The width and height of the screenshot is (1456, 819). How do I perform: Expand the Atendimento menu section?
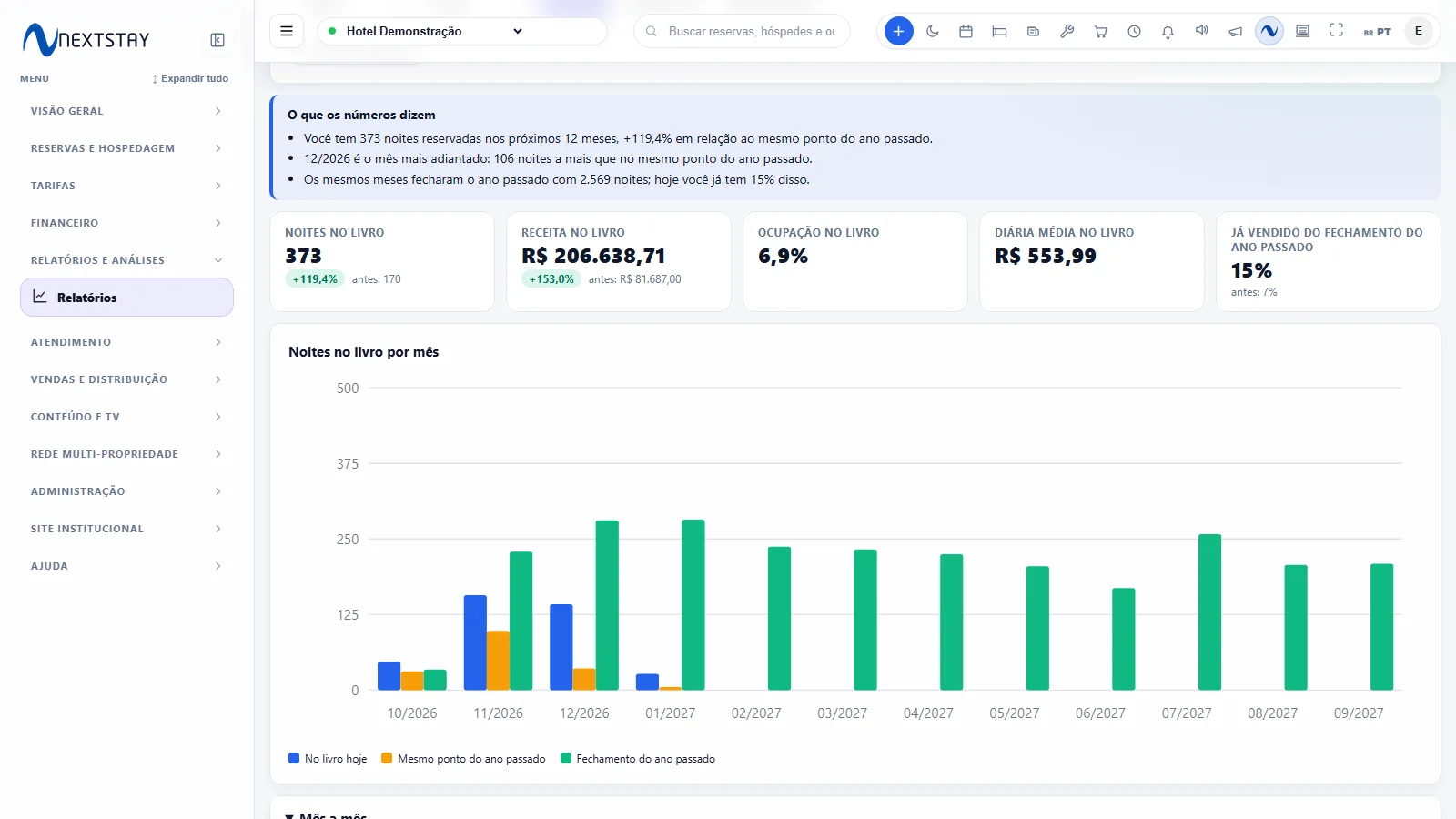pos(126,342)
